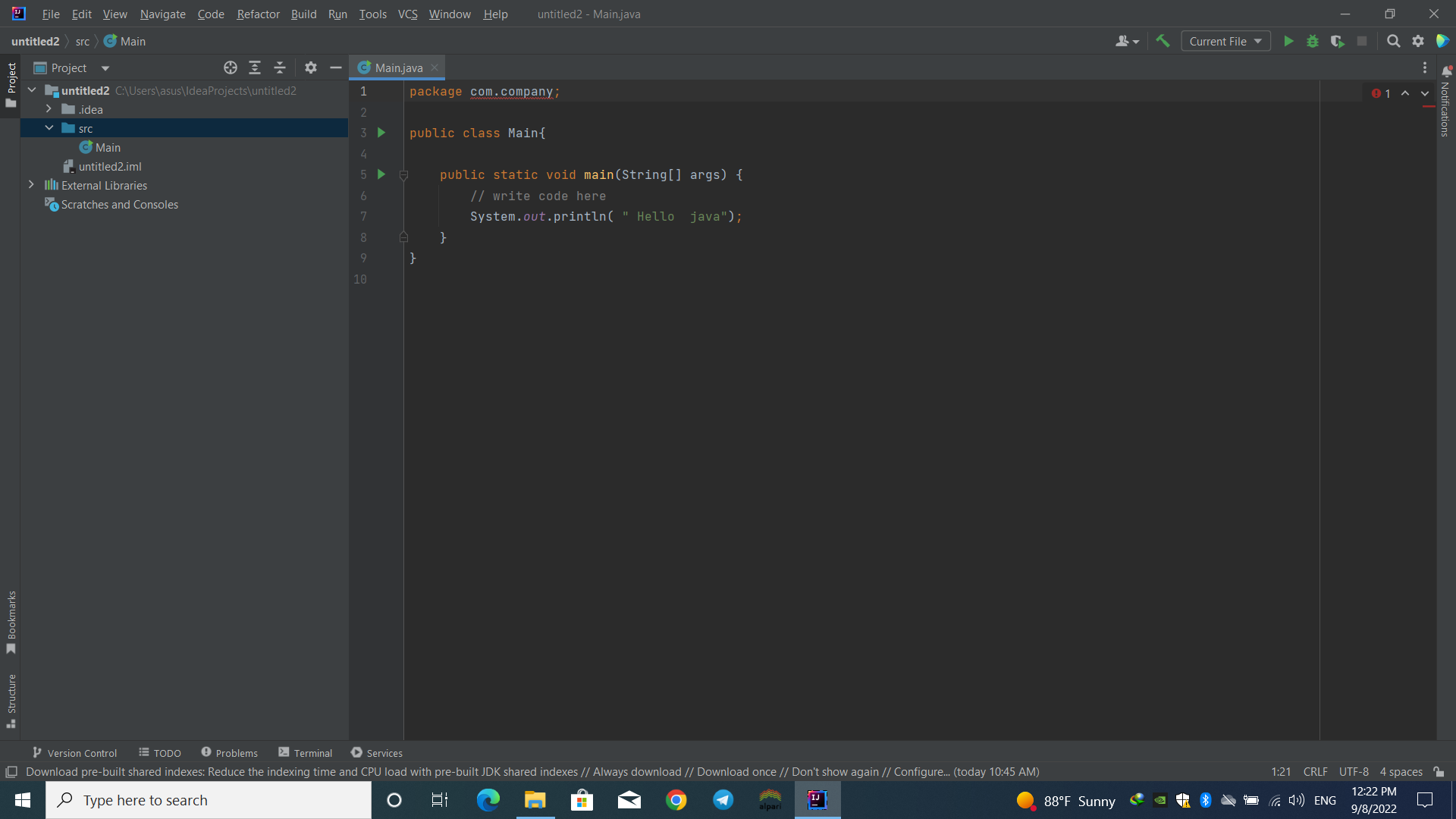Click the Main.java editor tab
The width and height of the screenshot is (1456, 819).
pyautogui.click(x=398, y=68)
